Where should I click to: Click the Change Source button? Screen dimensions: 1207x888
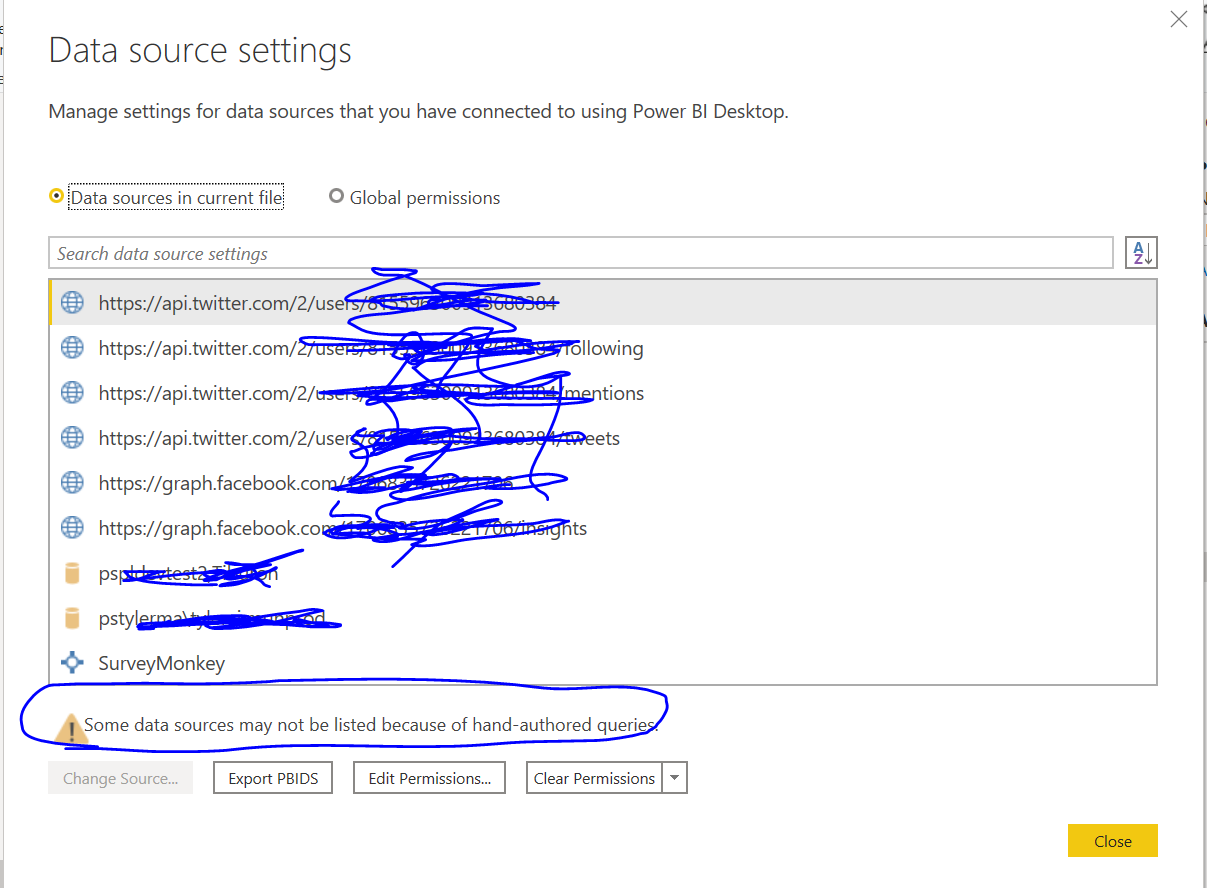(x=120, y=778)
